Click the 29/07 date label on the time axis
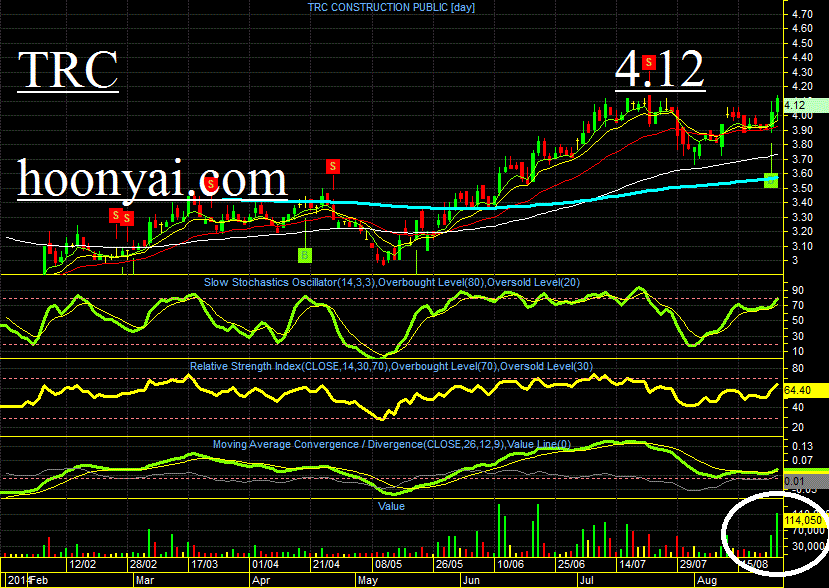The width and height of the screenshot is (829, 588). 693,564
